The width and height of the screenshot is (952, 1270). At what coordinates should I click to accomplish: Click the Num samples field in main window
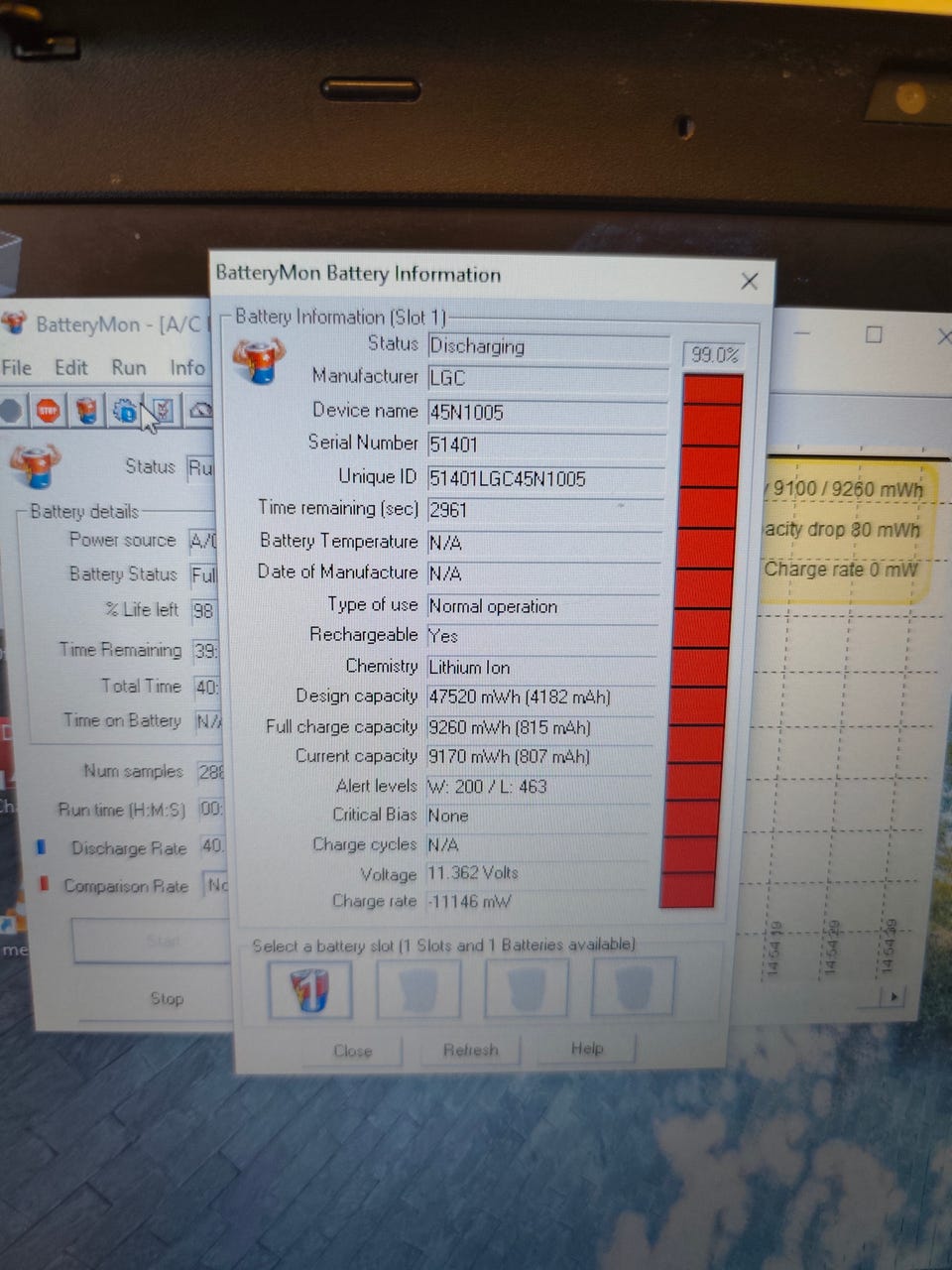coord(210,772)
